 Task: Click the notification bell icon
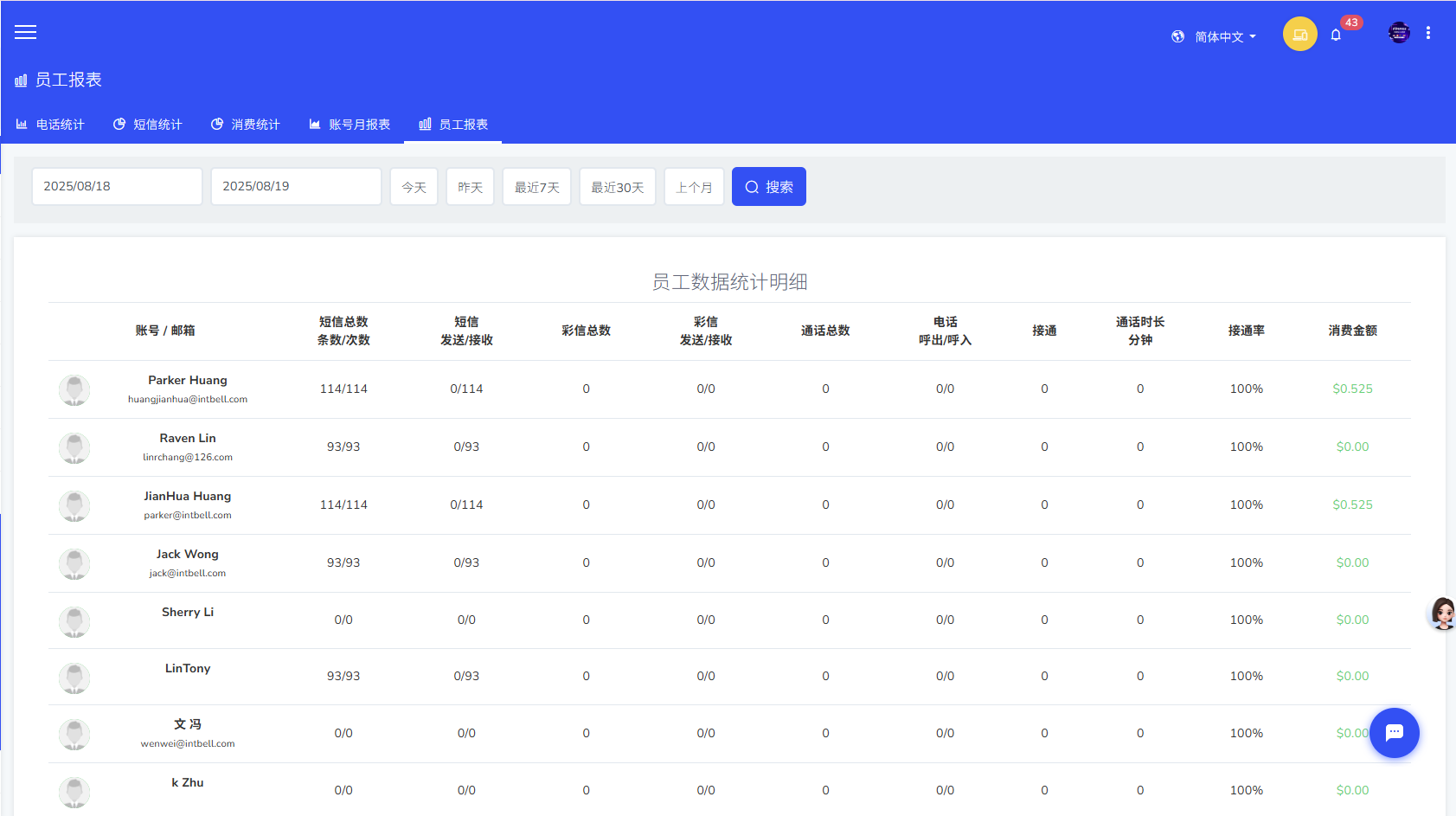[1336, 35]
